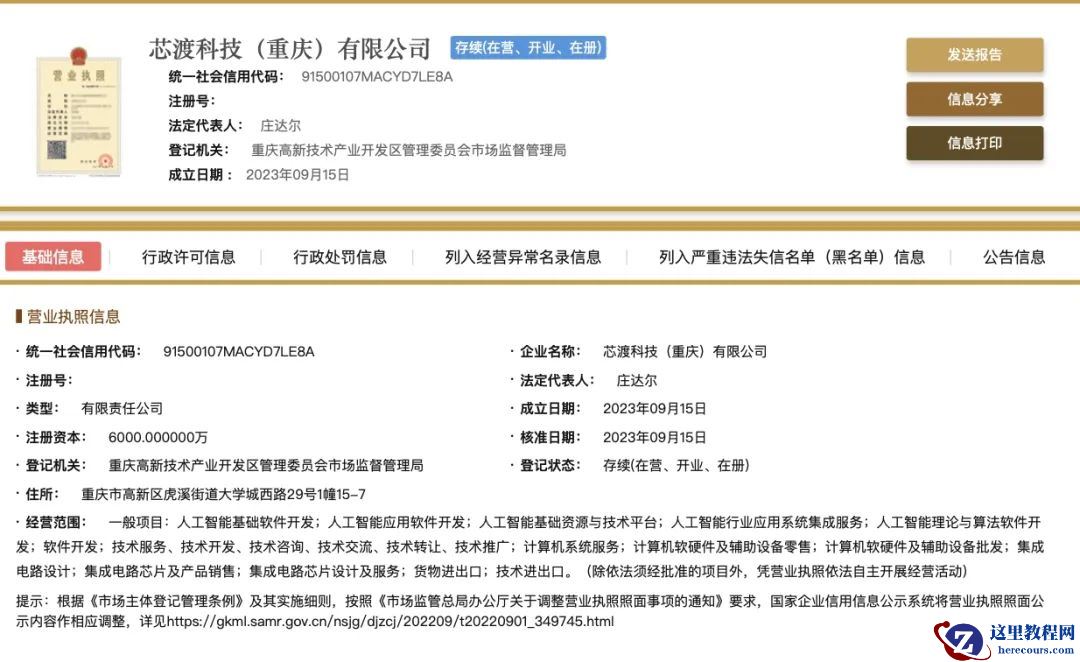This screenshot has height=662, width=1080.
Task: Click the national emblem atop the license image
Action: point(80,57)
